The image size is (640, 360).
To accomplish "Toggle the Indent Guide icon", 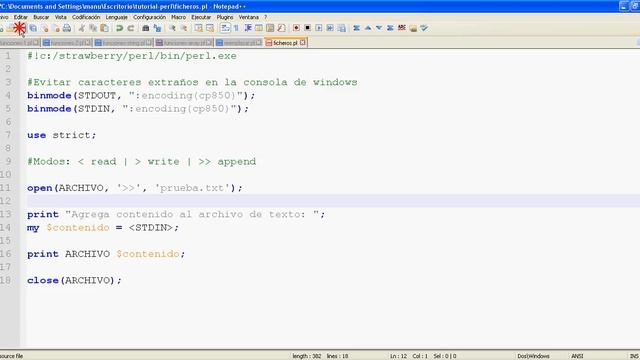I will click(248, 28).
